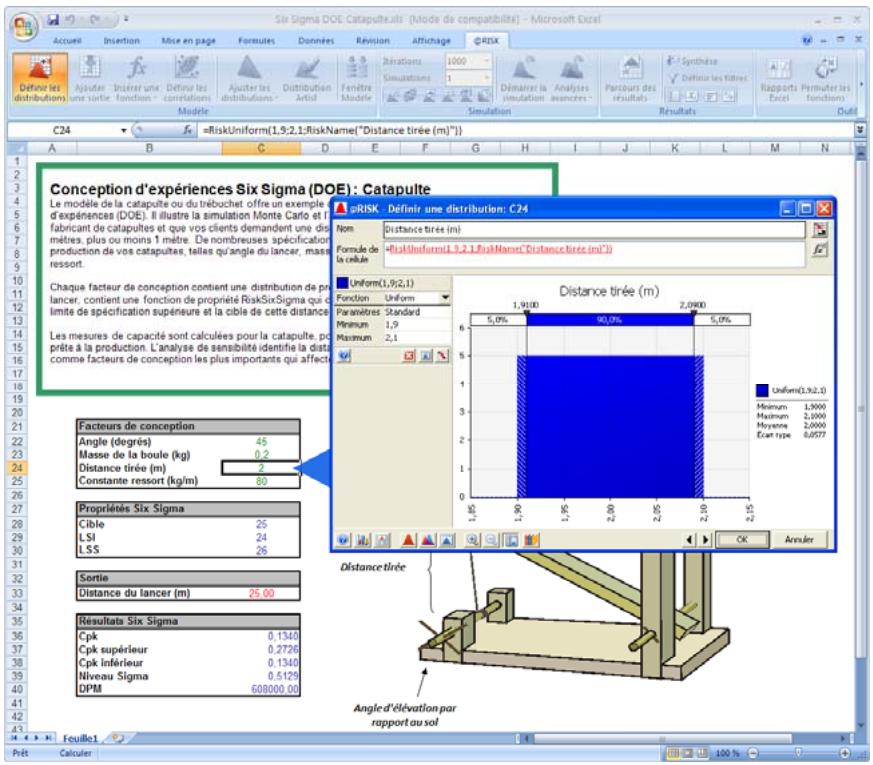Click the fx icon beside the cell formula
The image size is (873, 765).
(820, 249)
